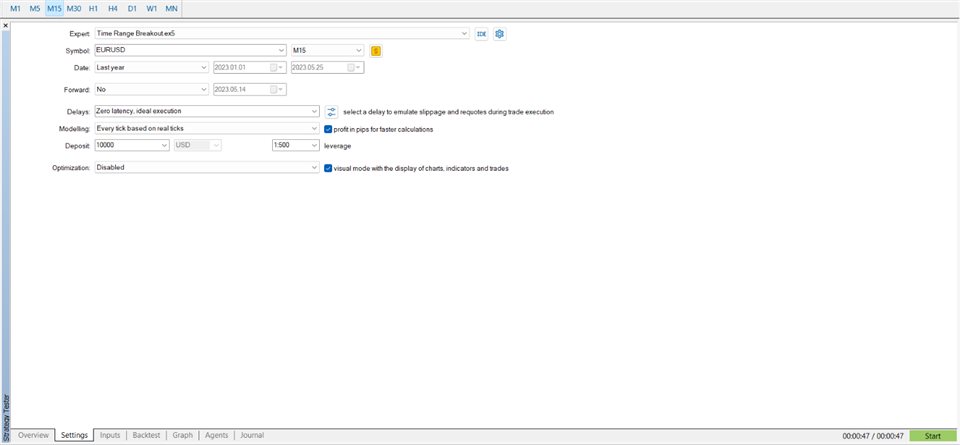Open the Date range 'Last year' dropdown
Screen dimensions: 960x445
152,67
